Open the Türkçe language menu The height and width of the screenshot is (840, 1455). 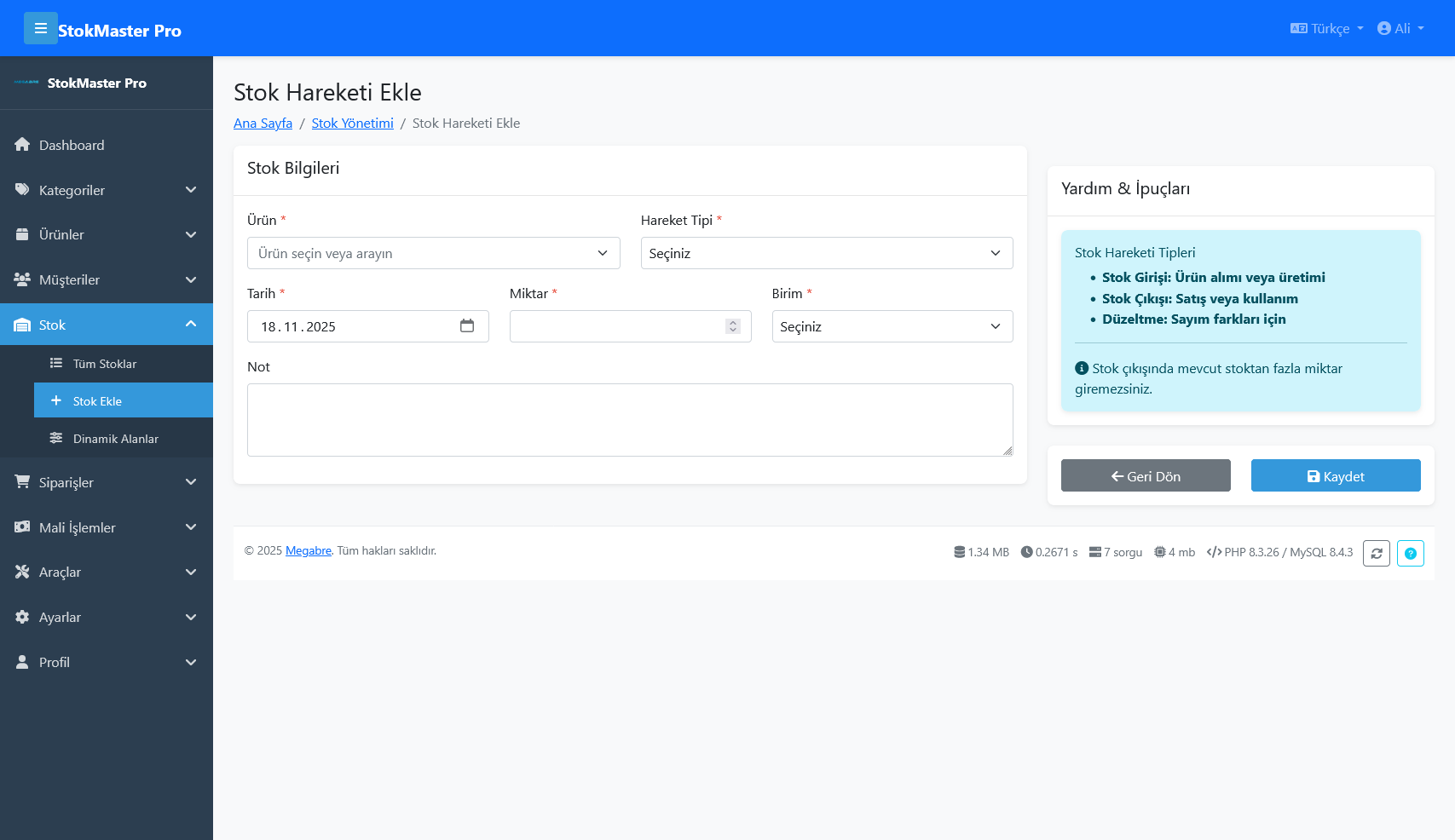coord(1325,28)
